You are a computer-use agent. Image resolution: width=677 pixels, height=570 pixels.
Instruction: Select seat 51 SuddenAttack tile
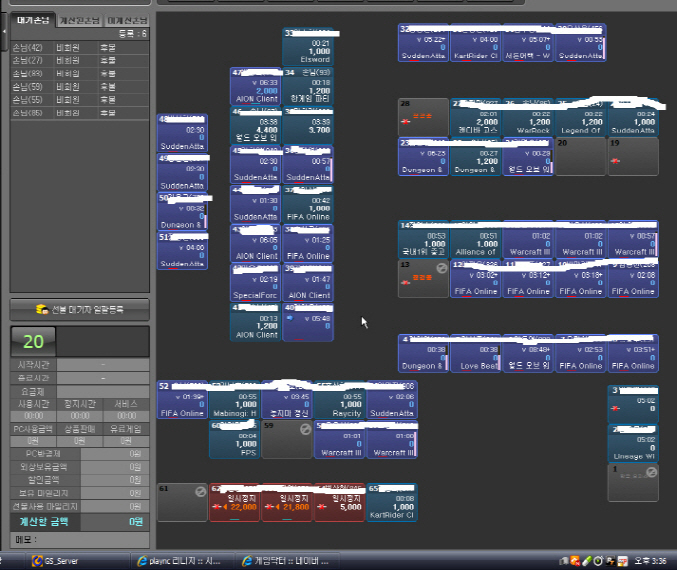[182, 251]
